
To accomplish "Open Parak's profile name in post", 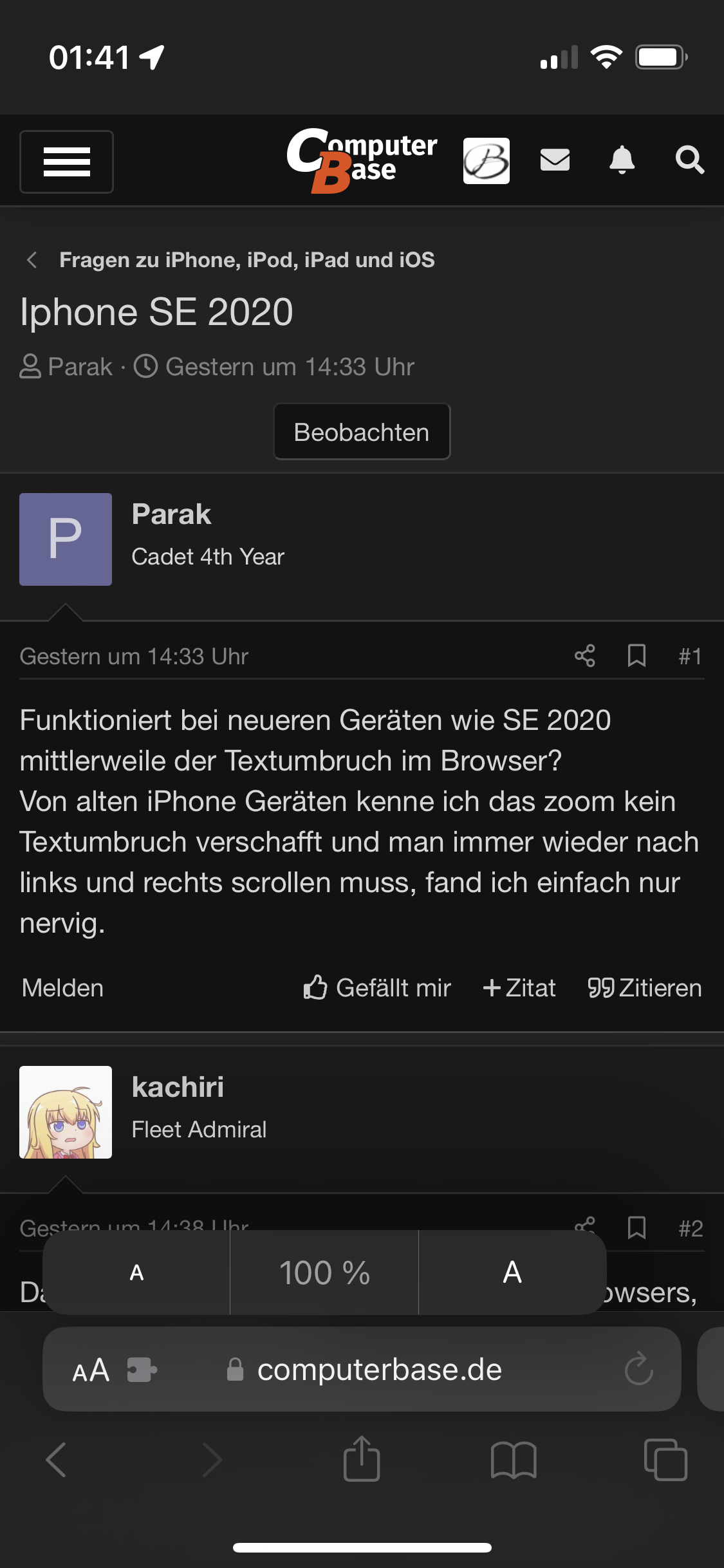I will 171,514.
